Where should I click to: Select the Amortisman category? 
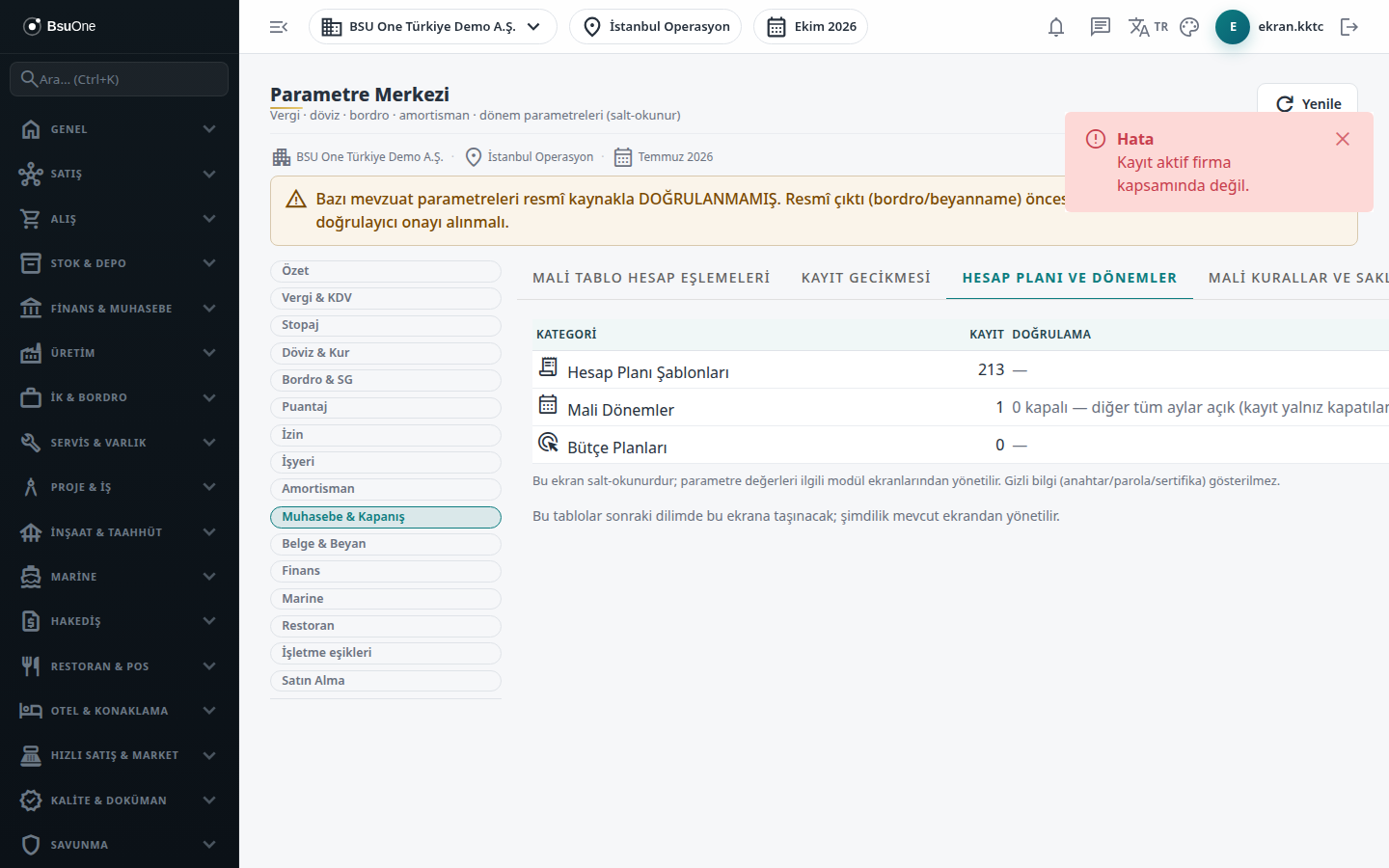point(386,489)
